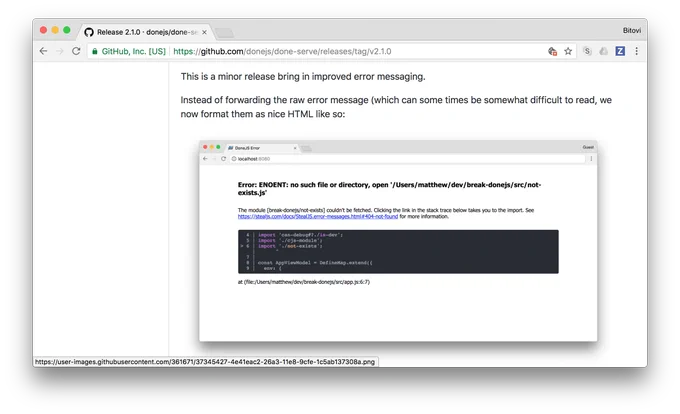Go back with the browser back arrow
The image size is (680, 414).
coord(43,51)
